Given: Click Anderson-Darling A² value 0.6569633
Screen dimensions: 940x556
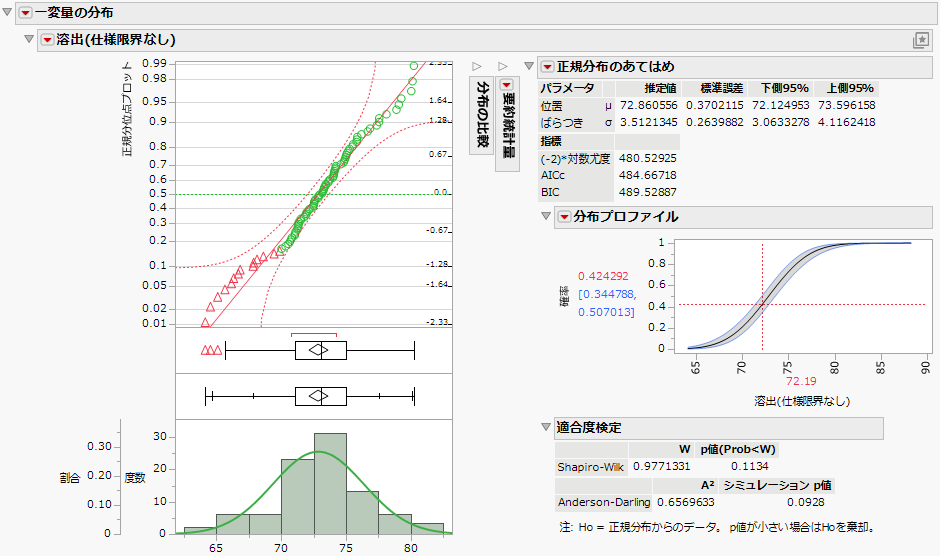Looking at the screenshot, I should pyautogui.click(x=686, y=502).
